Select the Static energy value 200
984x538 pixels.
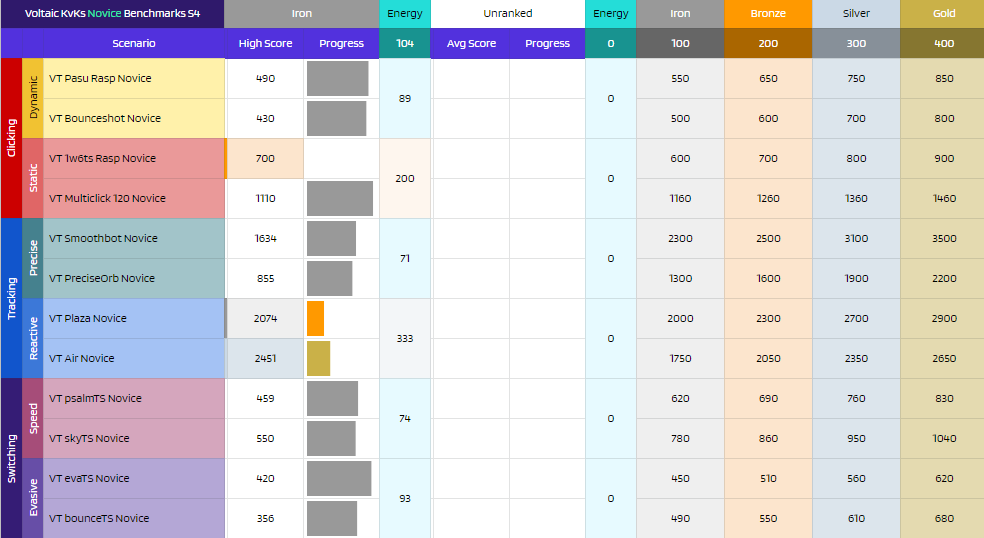click(x=405, y=178)
